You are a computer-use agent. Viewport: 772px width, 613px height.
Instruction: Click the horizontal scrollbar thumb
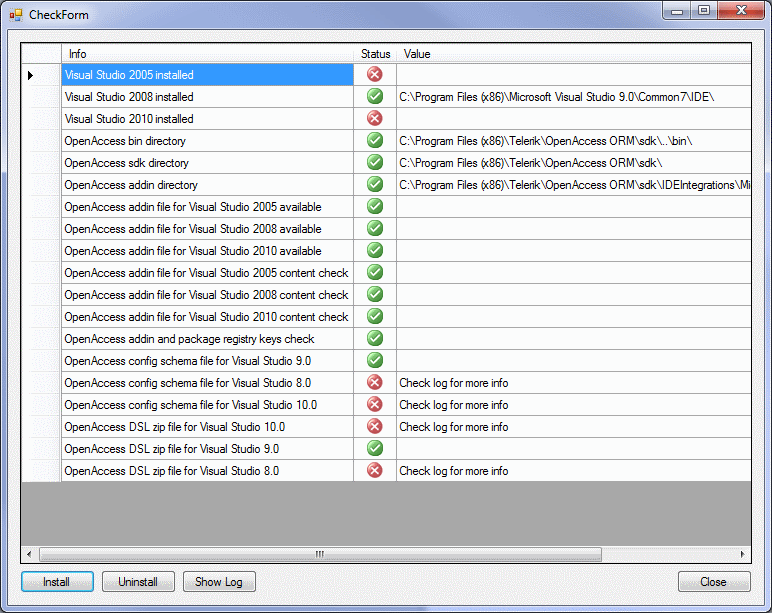[x=320, y=554]
